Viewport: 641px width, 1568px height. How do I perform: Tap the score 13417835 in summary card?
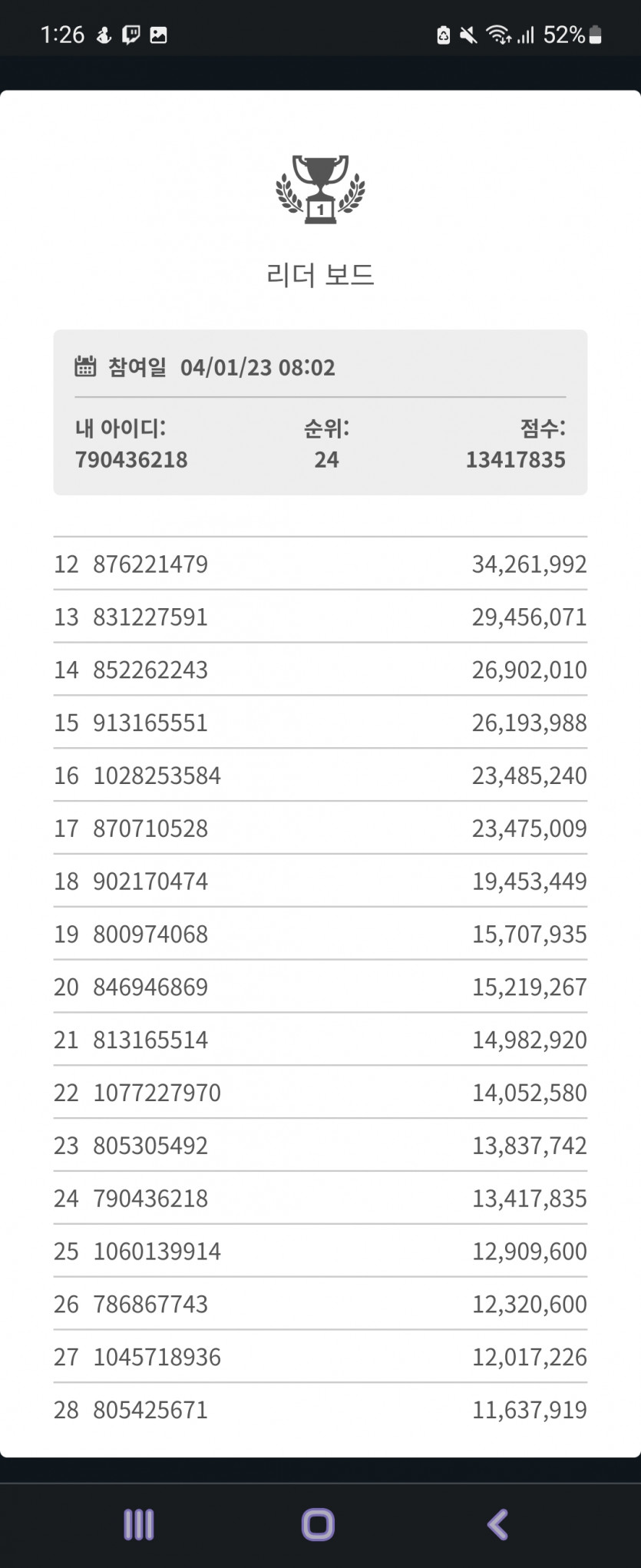tap(516, 459)
